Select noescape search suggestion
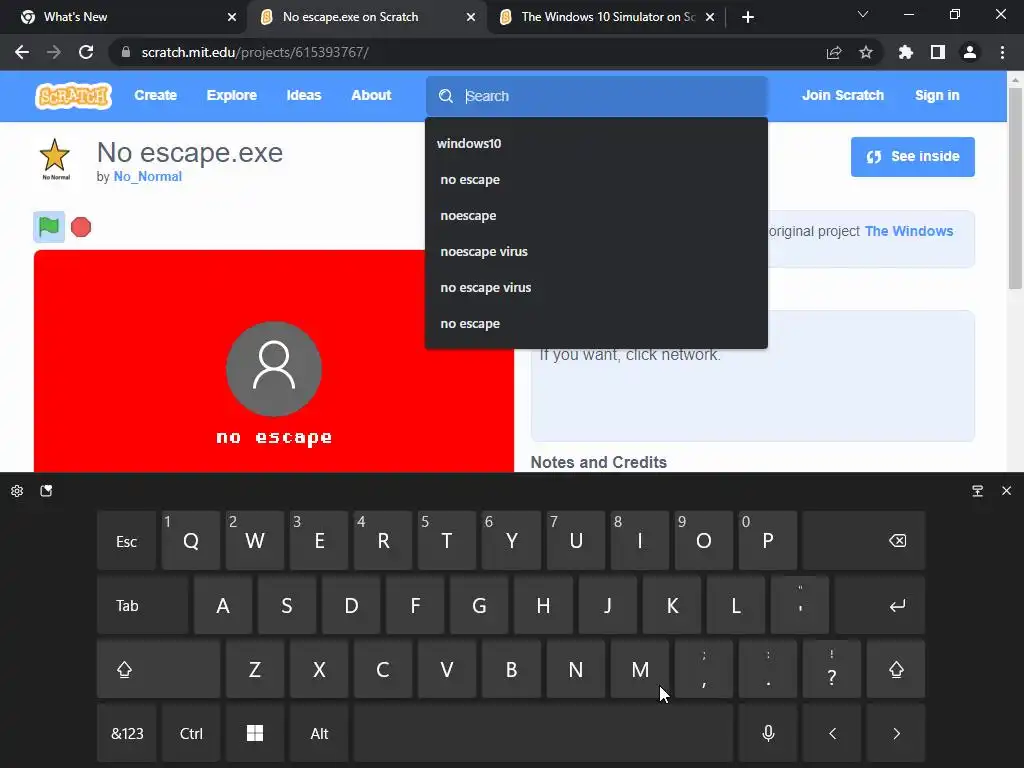Screen dimensions: 1024x768 click(596, 216)
